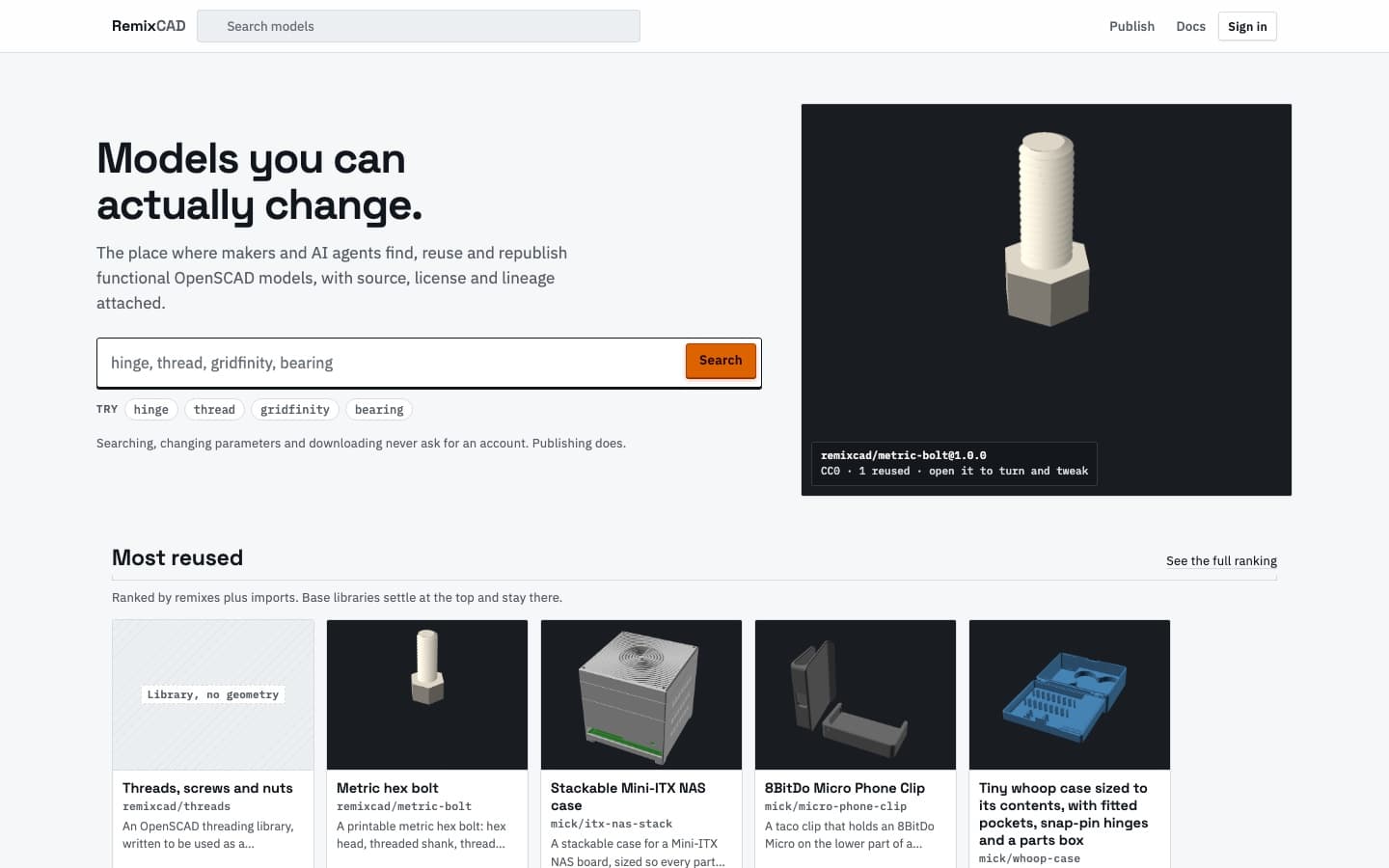This screenshot has width=1389, height=868.
Task: Open Threads, screws and nuts title
Action: coord(207,788)
